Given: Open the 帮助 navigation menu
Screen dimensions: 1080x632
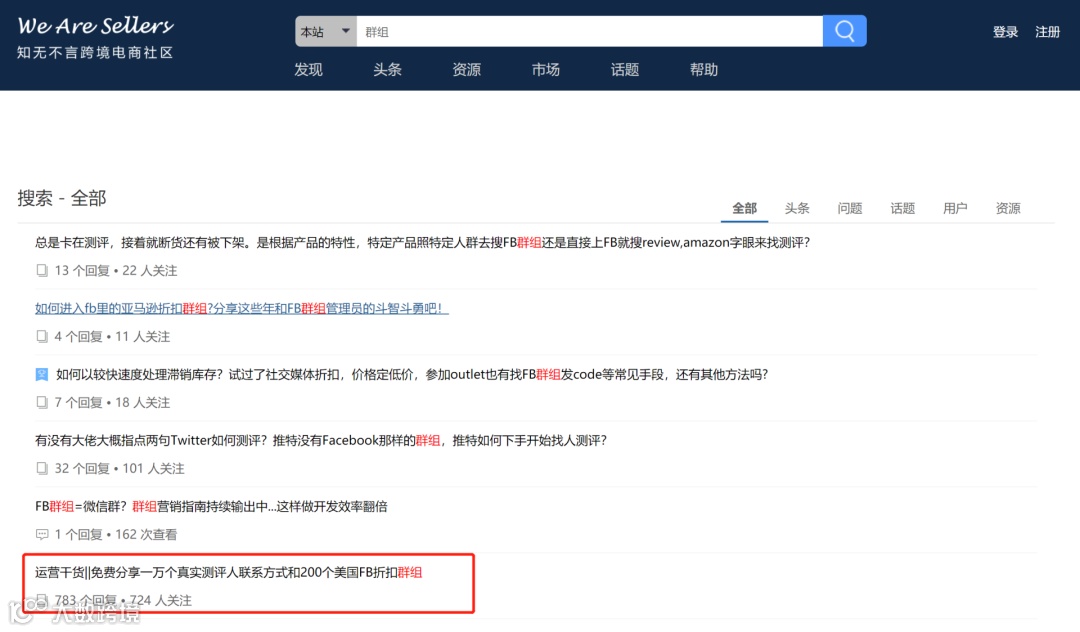Looking at the screenshot, I should (704, 70).
